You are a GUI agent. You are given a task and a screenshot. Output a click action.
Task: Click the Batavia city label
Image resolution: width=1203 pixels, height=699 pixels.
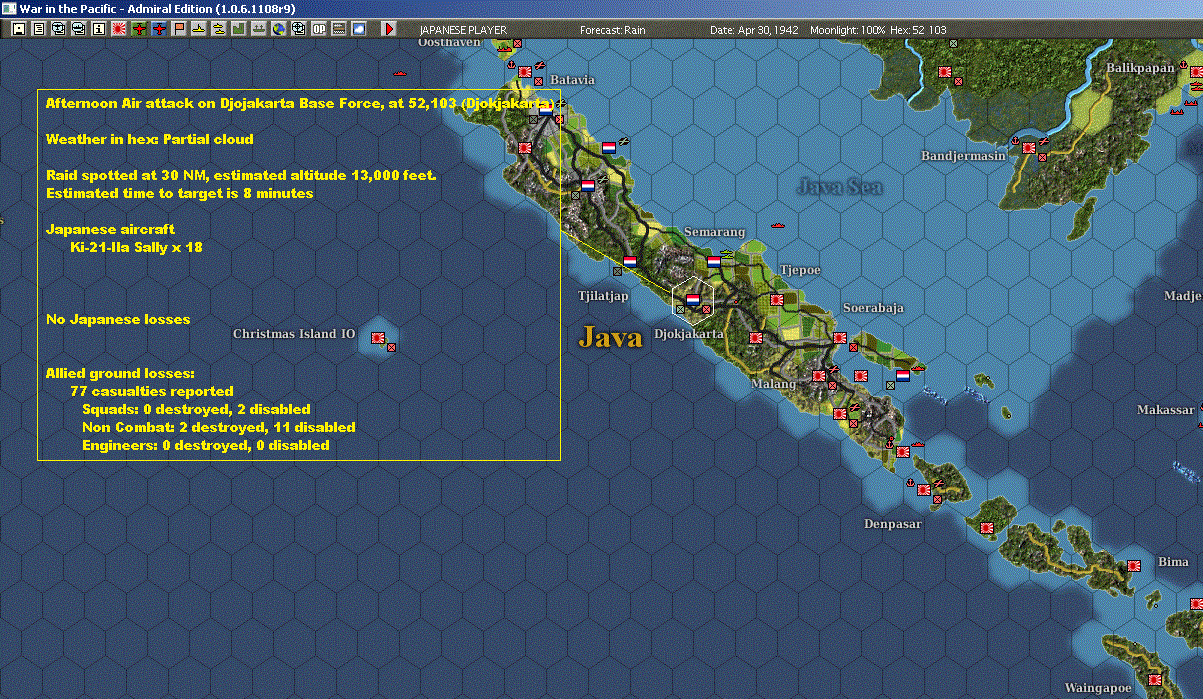pos(573,80)
